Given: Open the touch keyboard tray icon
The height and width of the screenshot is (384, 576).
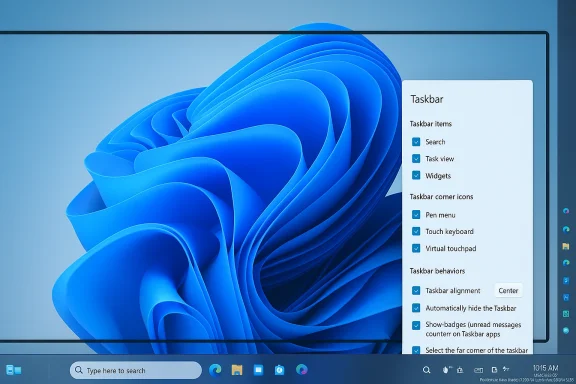Looking at the screenshot, I should point(478,370).
